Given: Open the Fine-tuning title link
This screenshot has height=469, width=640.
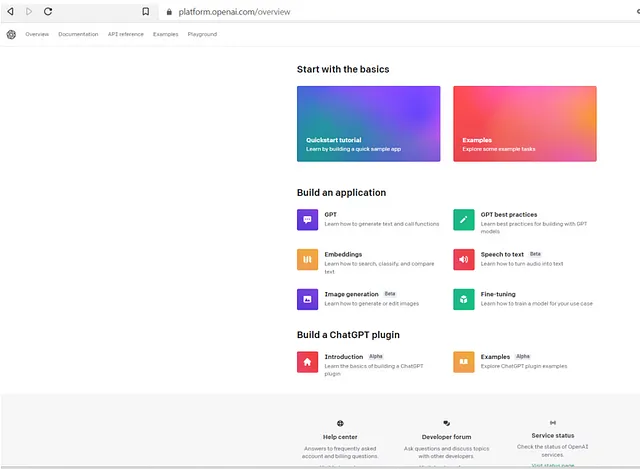Looking at the screenshot, I should pyautogui.click(x=498, y=294).
